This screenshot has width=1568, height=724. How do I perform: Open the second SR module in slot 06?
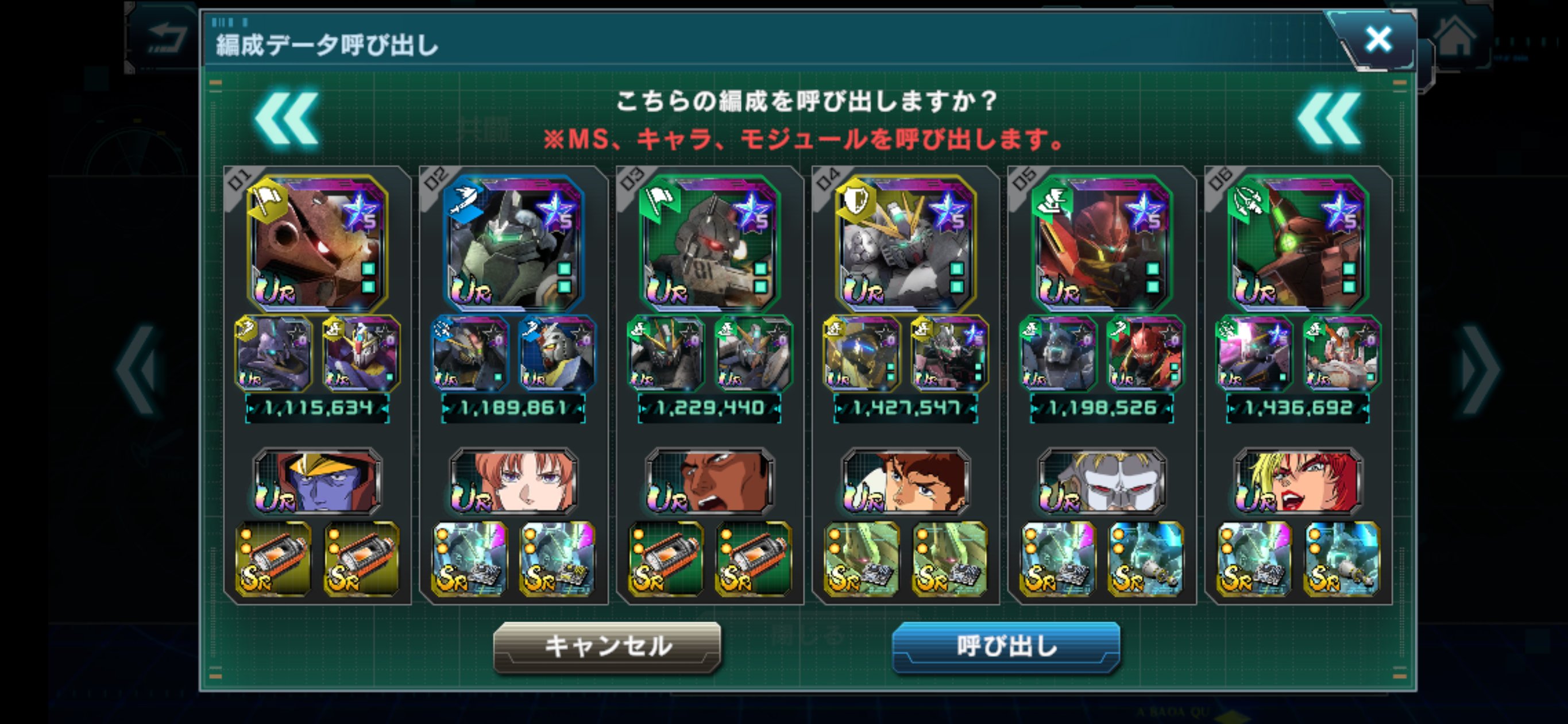[1342, 559]
